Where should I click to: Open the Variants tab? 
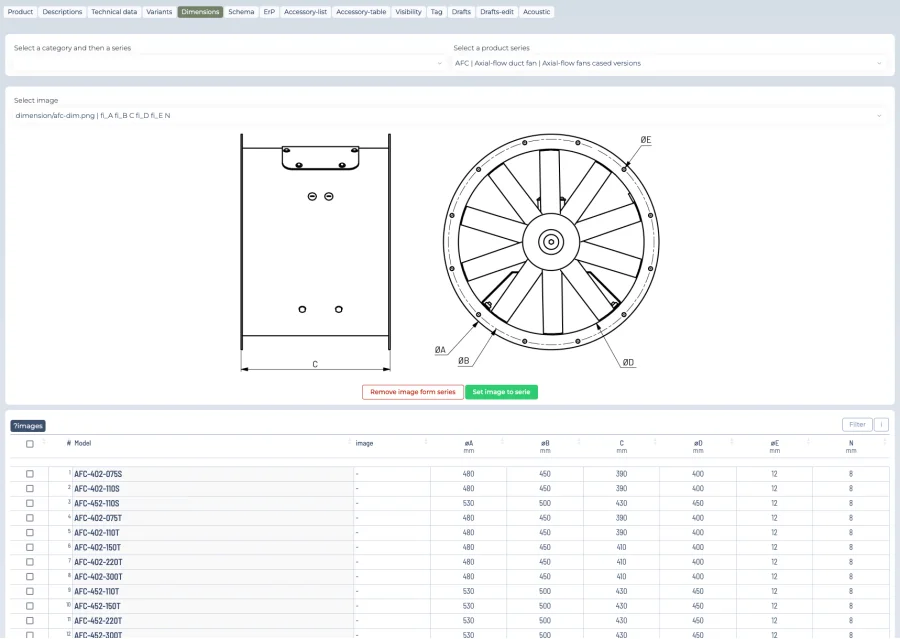[x=159, y=11]
